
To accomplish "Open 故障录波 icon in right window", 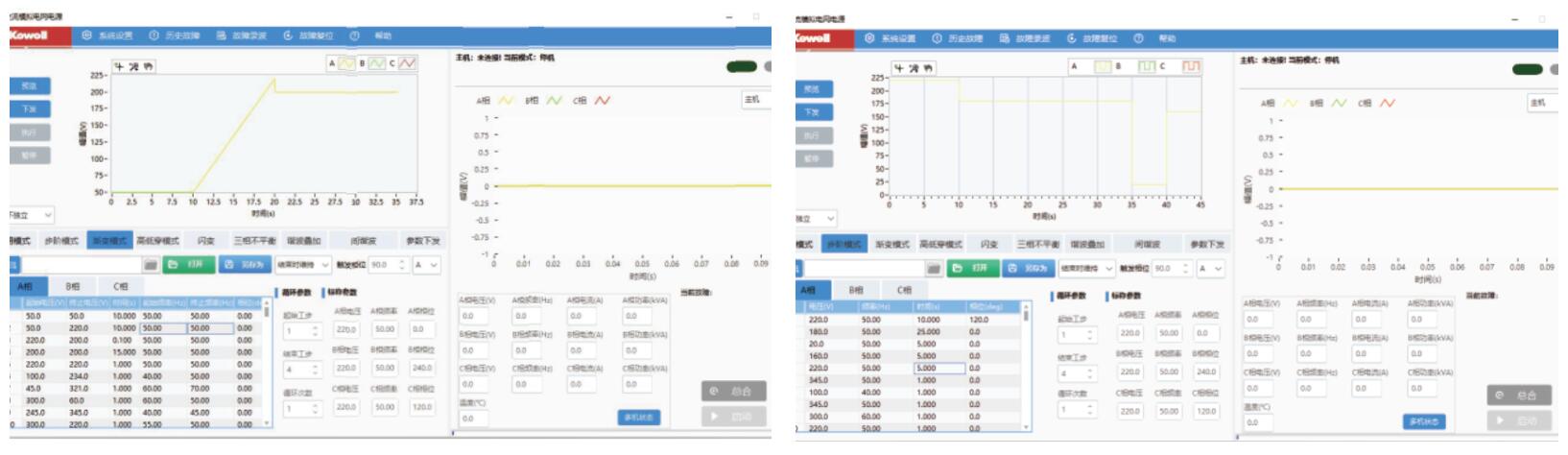I will point(1005,38).
